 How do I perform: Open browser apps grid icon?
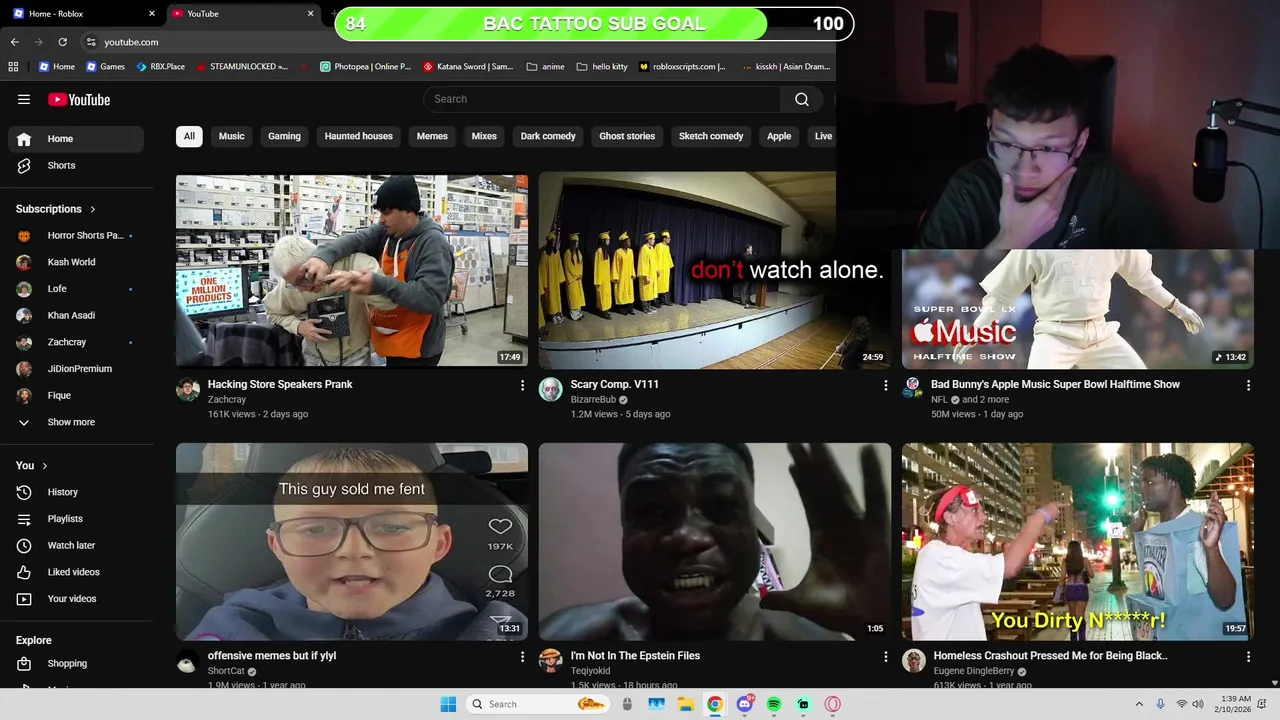pos(13,67)
